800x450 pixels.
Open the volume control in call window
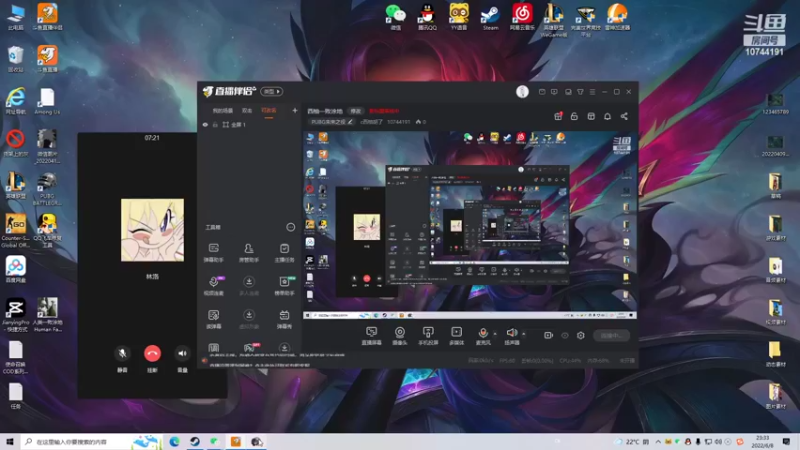point(182,353)
